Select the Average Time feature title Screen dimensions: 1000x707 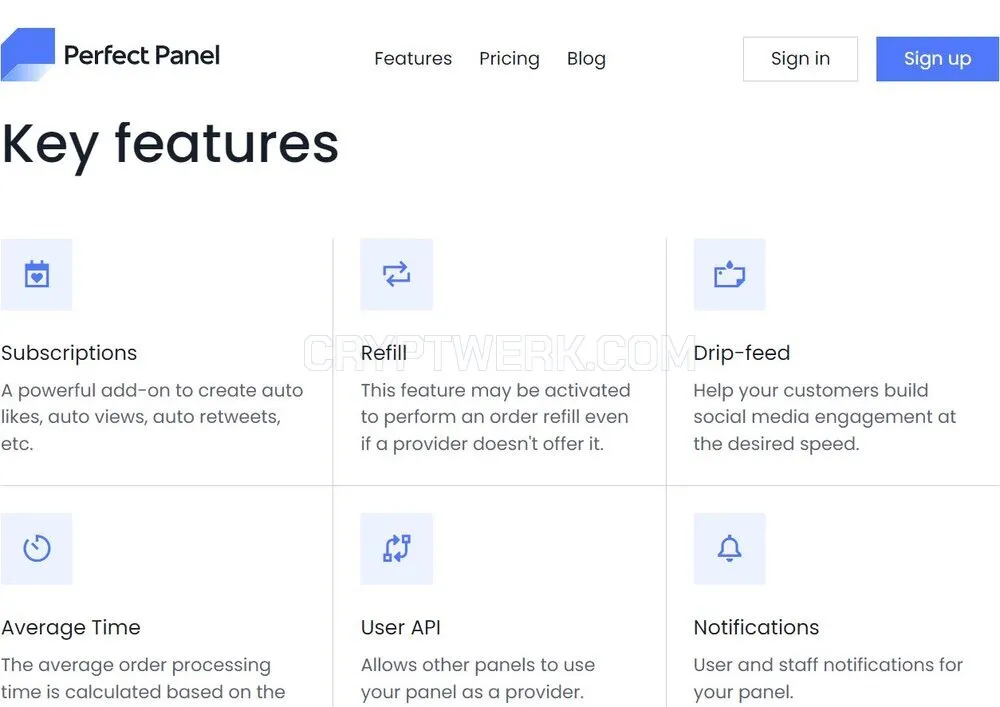(71, 628)
